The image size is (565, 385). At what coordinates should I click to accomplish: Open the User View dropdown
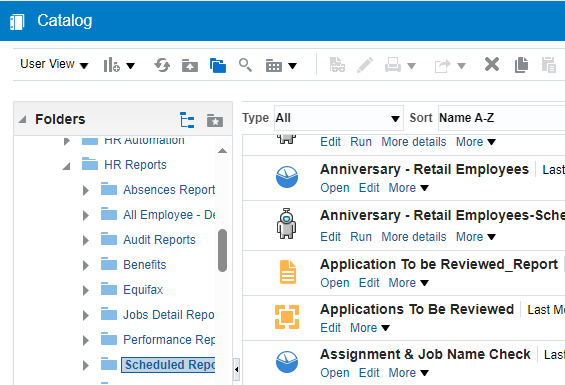(54, 64)
